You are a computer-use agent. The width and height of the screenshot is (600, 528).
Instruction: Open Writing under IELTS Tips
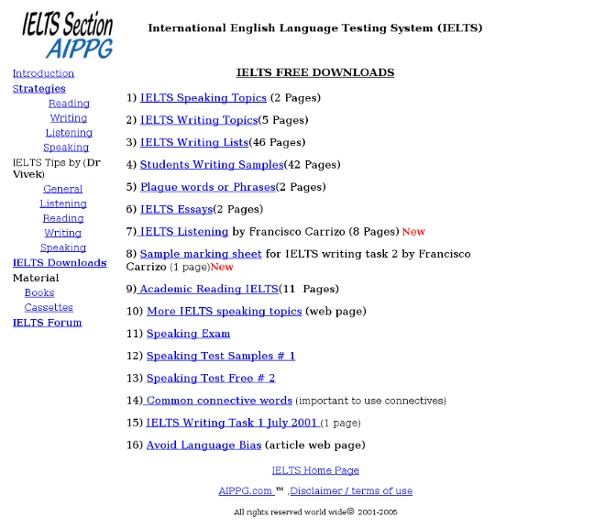(63, 233)
